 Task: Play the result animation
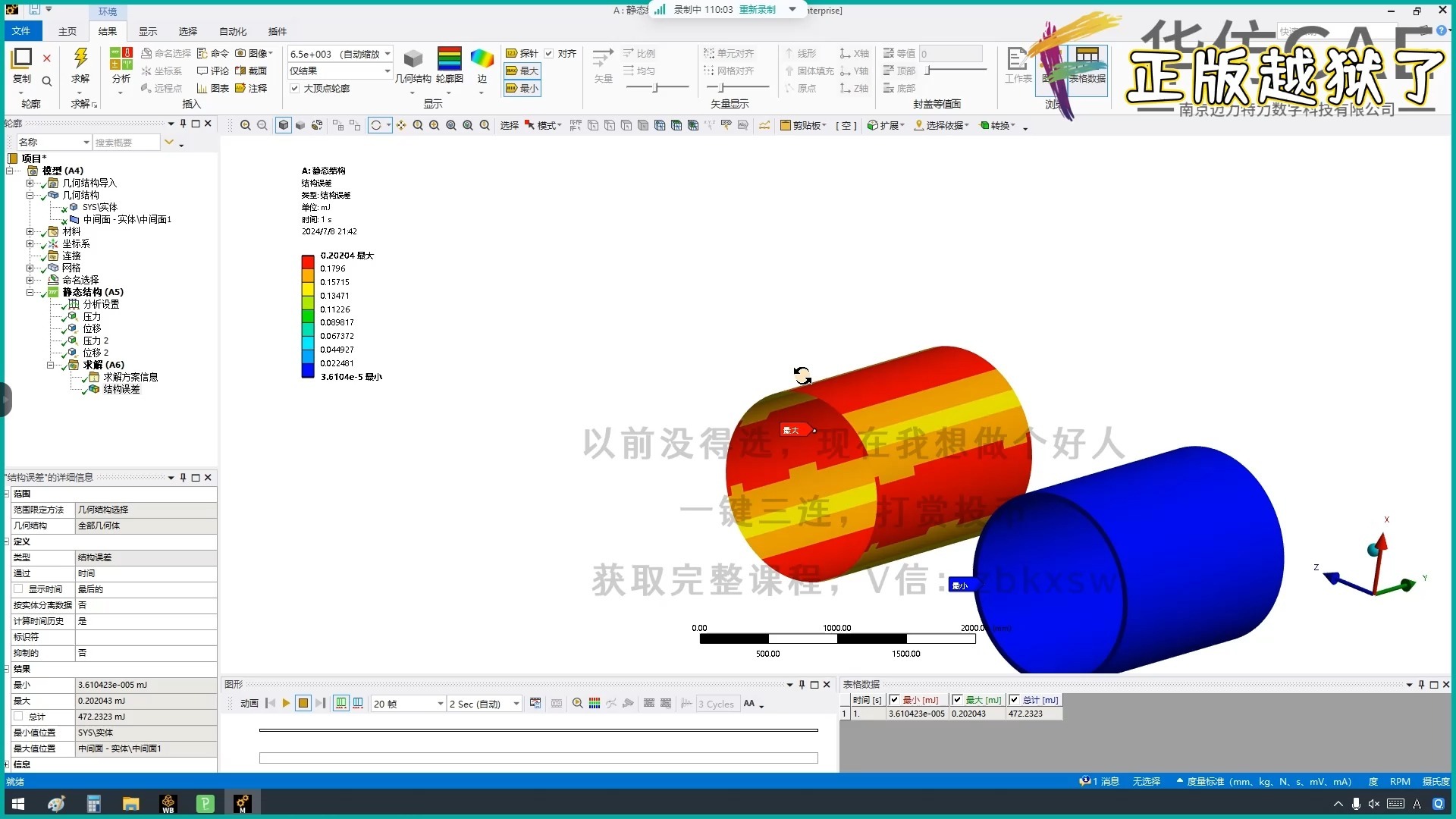coord(286,704)
